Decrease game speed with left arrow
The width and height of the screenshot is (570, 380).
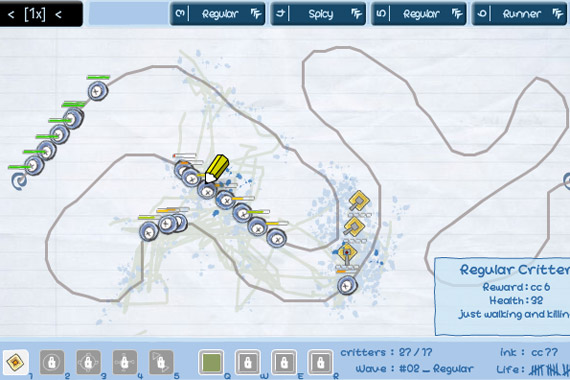[11, 15]
